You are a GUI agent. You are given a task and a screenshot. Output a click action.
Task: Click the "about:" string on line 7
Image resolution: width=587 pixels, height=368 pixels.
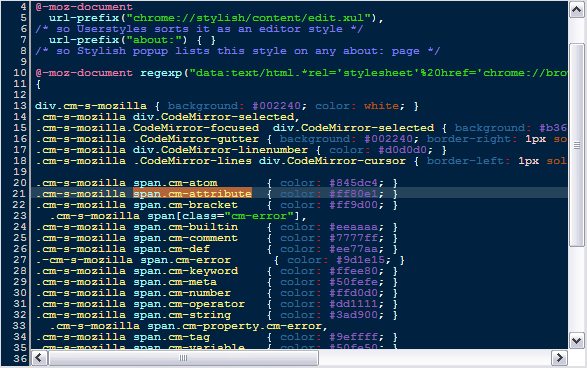tap(154, 40)
